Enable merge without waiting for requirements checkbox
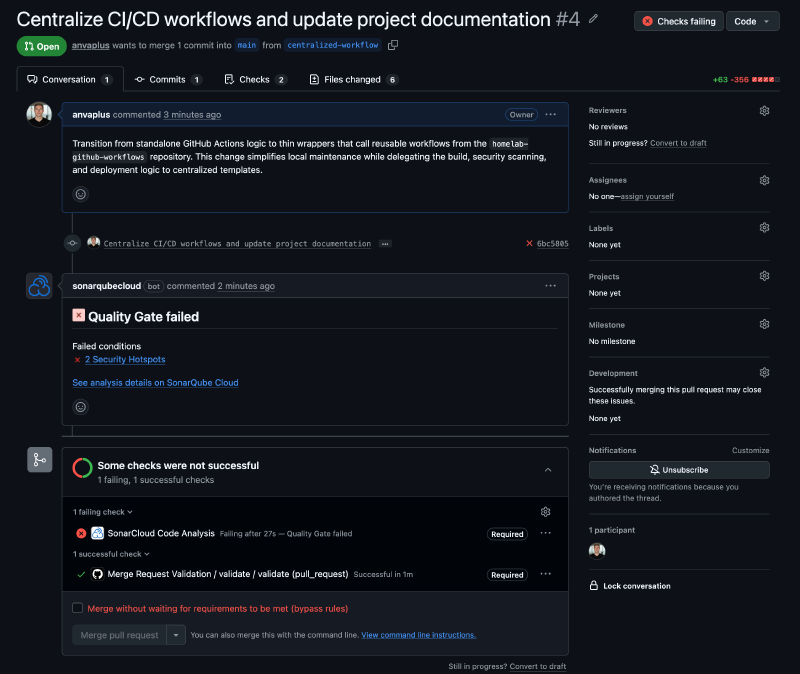The image size is (800, 674). point(78,608)
